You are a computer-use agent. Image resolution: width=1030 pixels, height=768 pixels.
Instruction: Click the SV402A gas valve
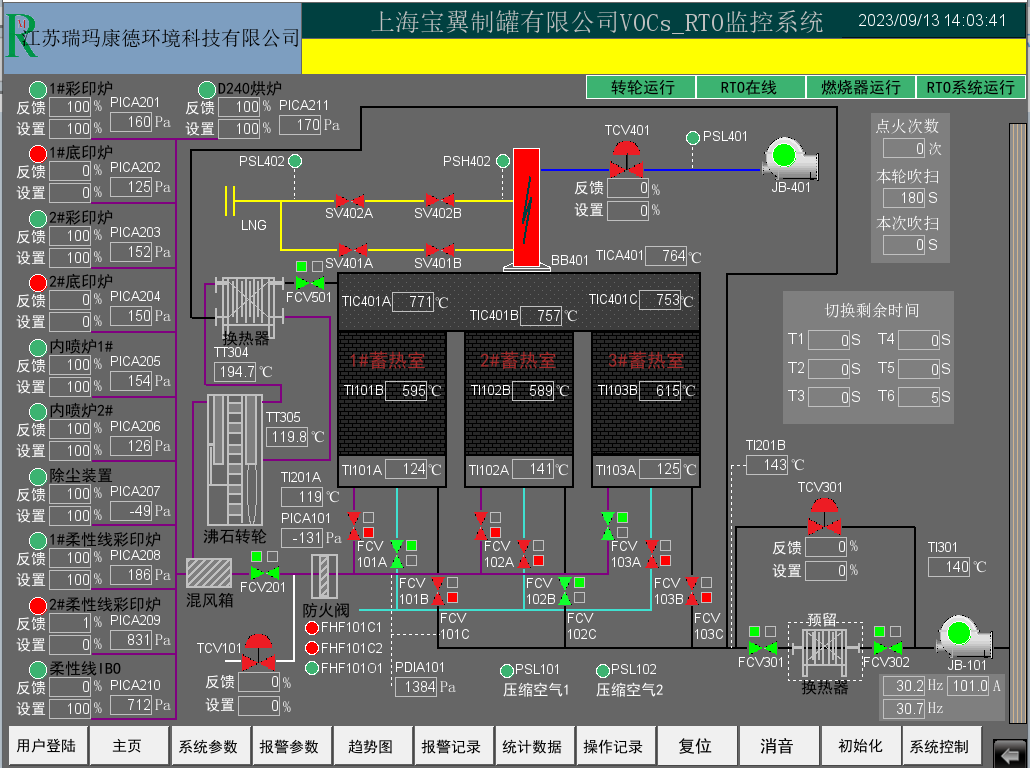(x=349, y=200)
